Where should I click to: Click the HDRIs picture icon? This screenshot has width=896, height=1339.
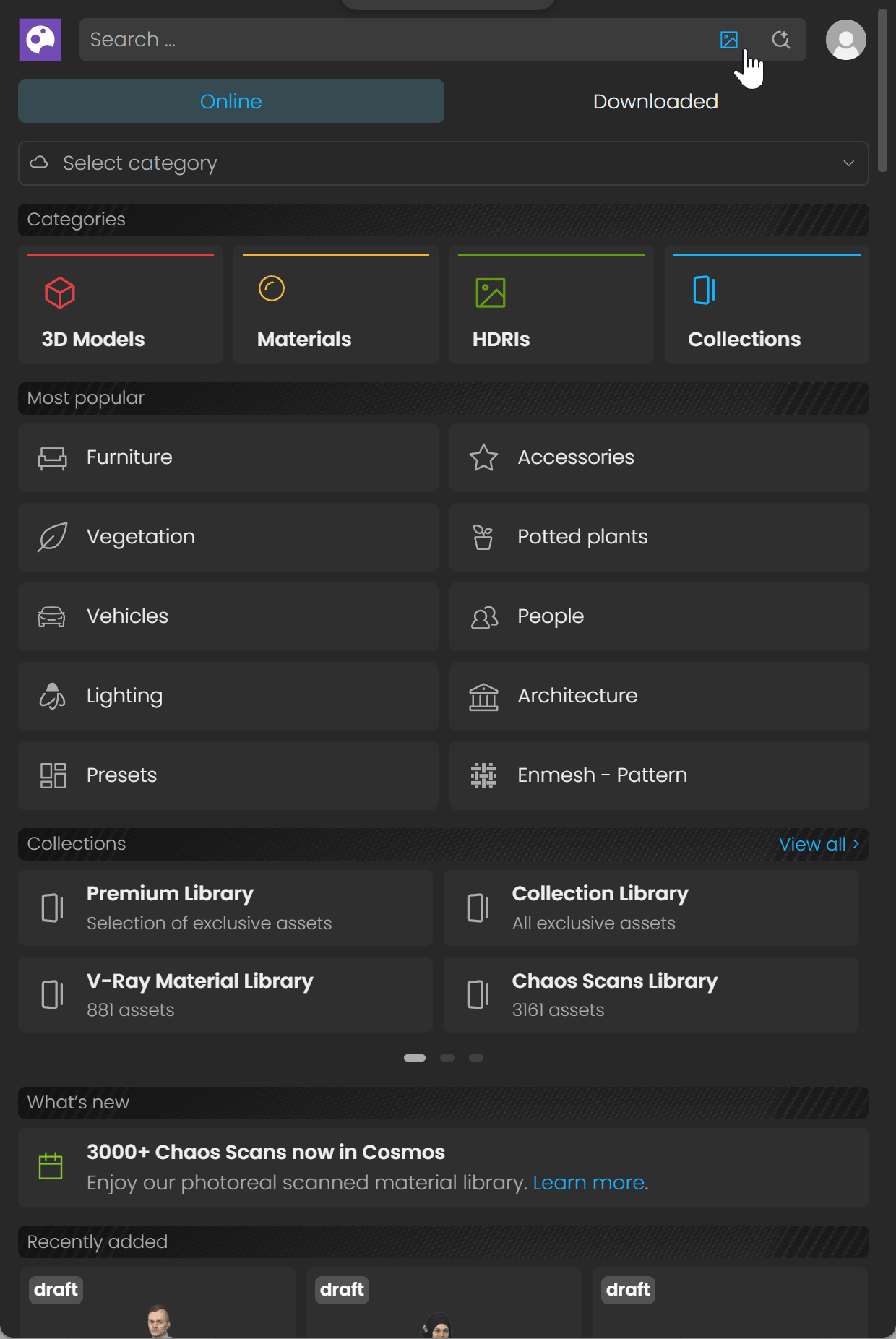[x=491, y=293]
